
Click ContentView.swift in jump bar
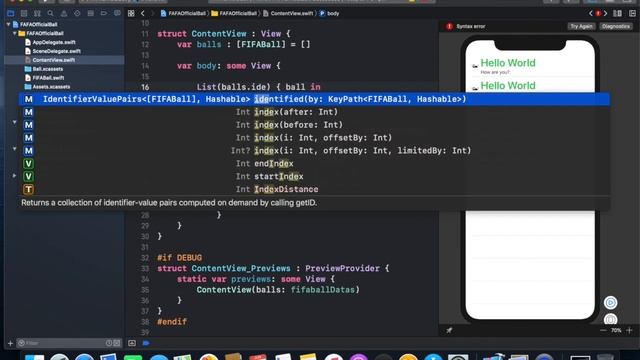288,13
